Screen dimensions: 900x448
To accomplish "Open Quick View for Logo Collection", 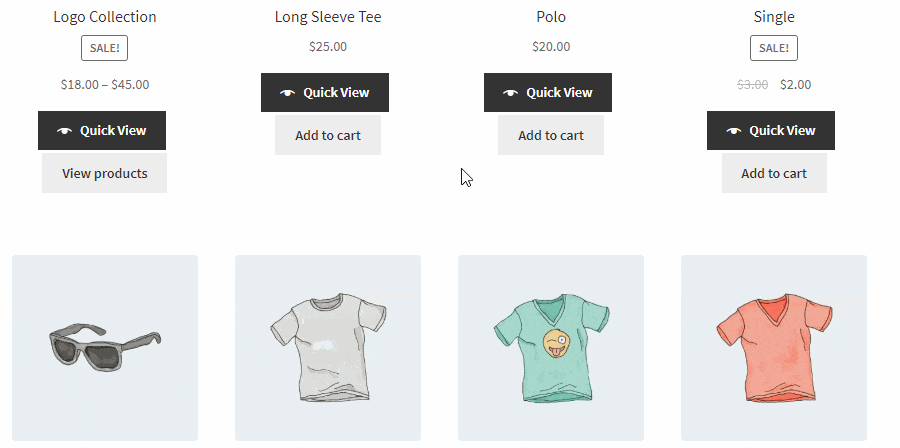I will 102,131.
